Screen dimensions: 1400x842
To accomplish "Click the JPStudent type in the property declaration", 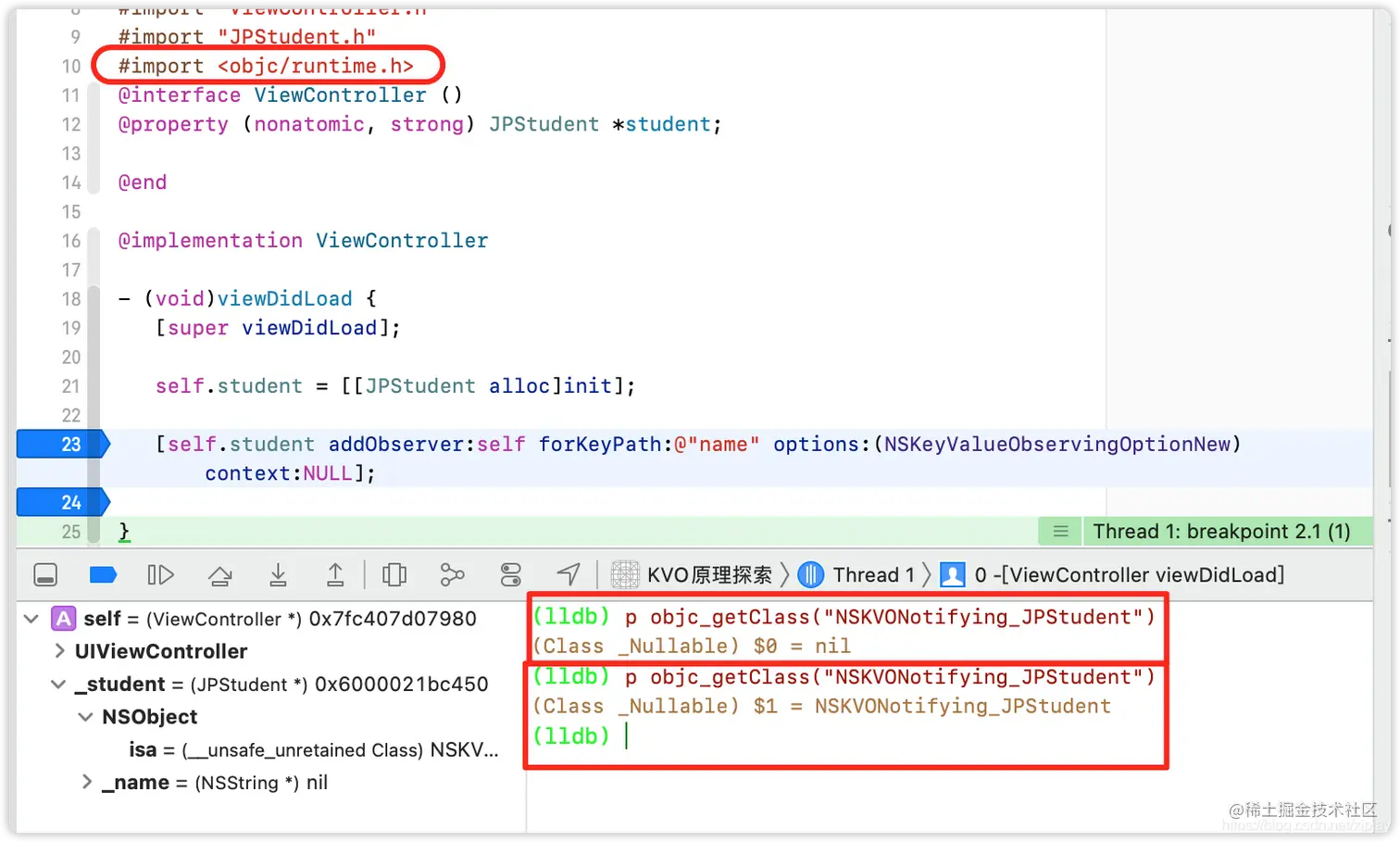I will pyautogui.click(x=544, y=124).
